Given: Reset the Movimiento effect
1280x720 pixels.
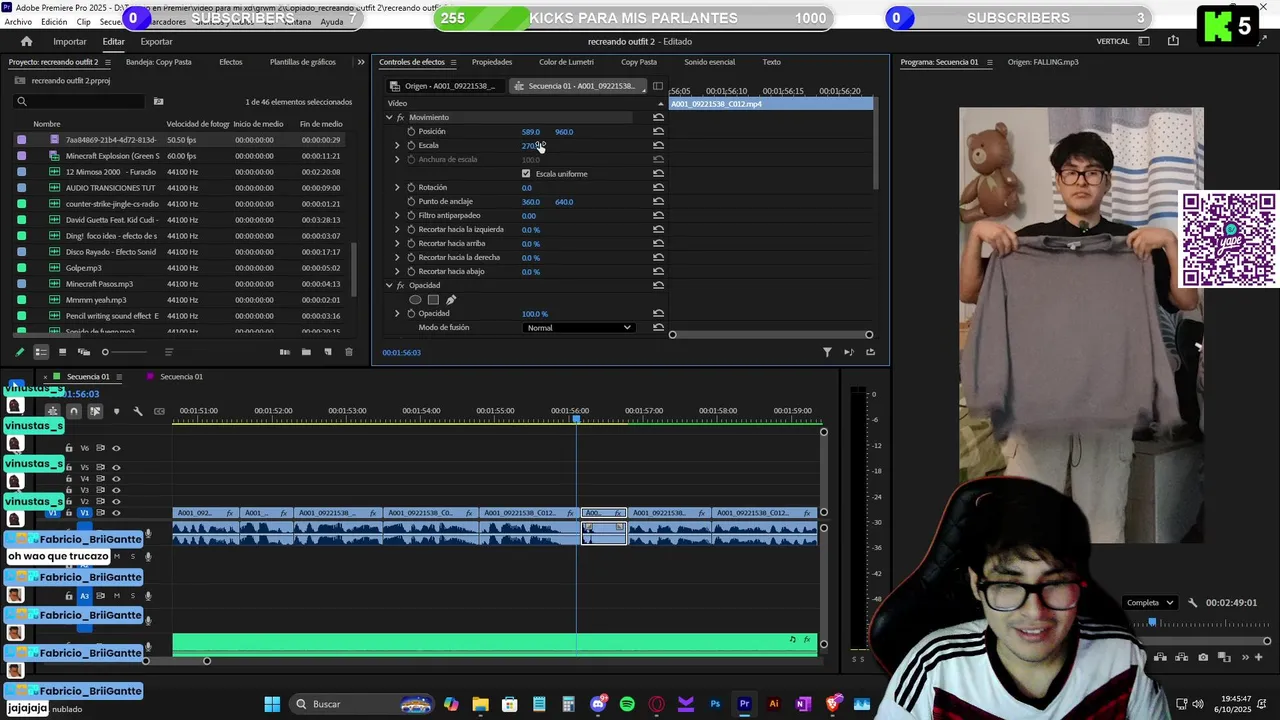Looking at the screenshot, I should [x=658, y=117].
